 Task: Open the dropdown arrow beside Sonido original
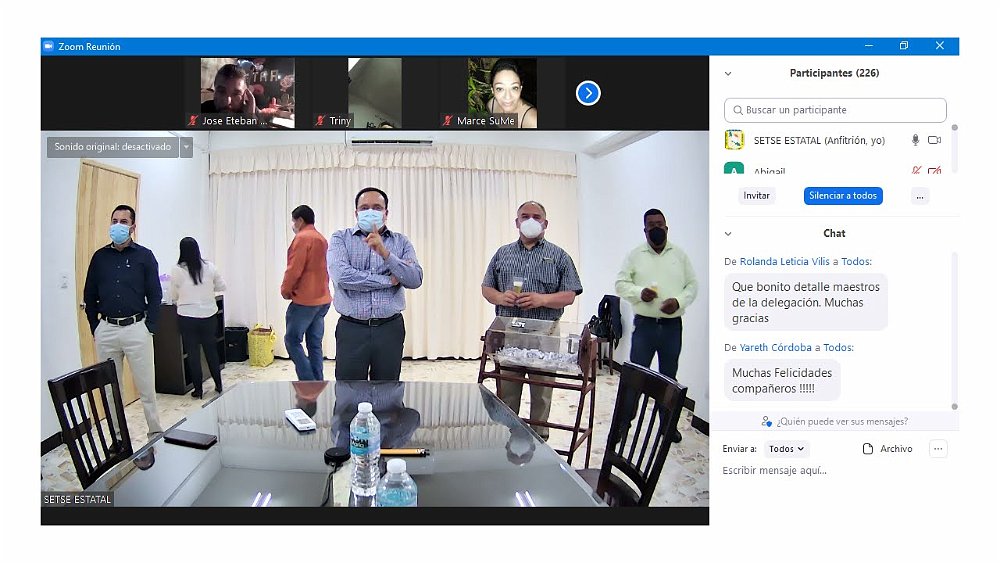click(x=186, y=147)
